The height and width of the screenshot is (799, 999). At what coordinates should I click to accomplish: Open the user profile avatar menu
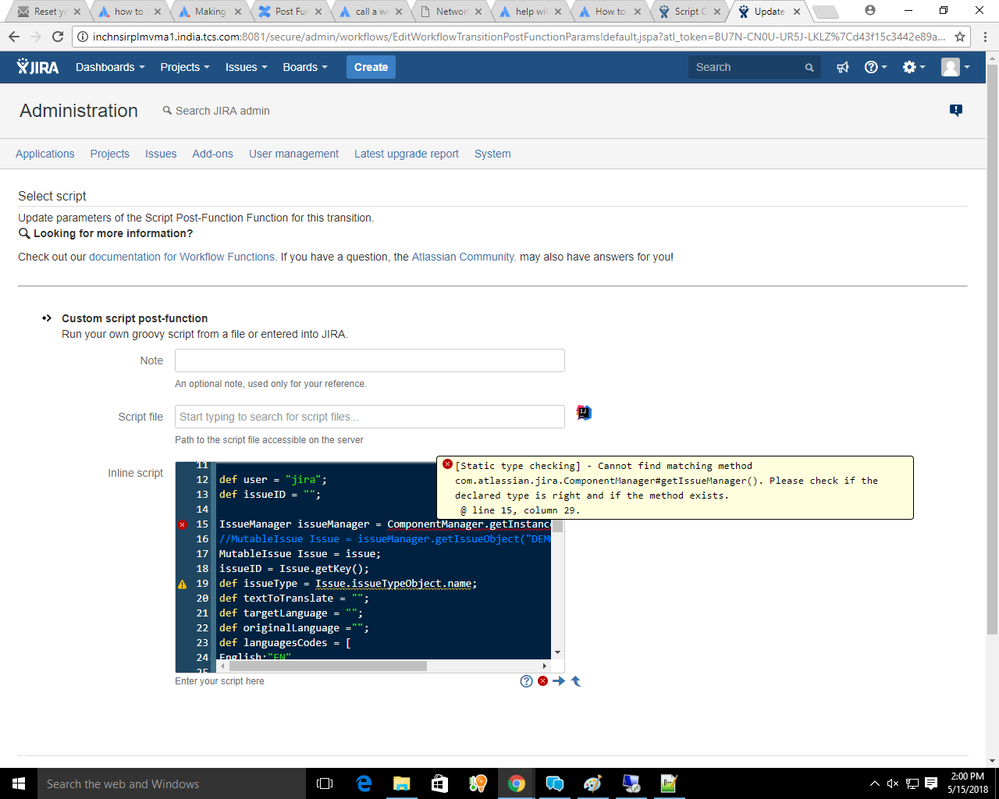click(955, 67)
